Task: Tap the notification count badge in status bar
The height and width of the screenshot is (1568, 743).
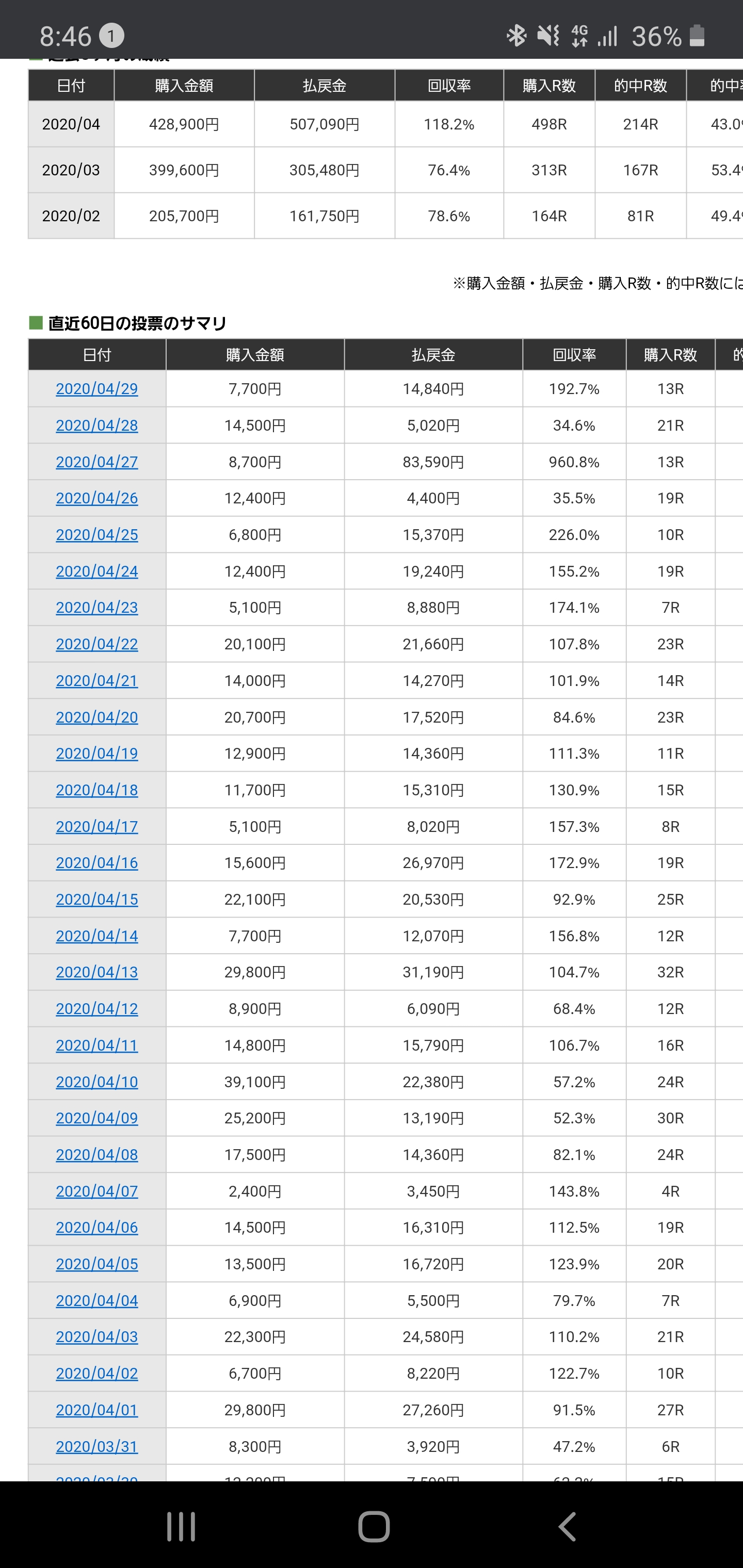Action: (x=111, y=37)
